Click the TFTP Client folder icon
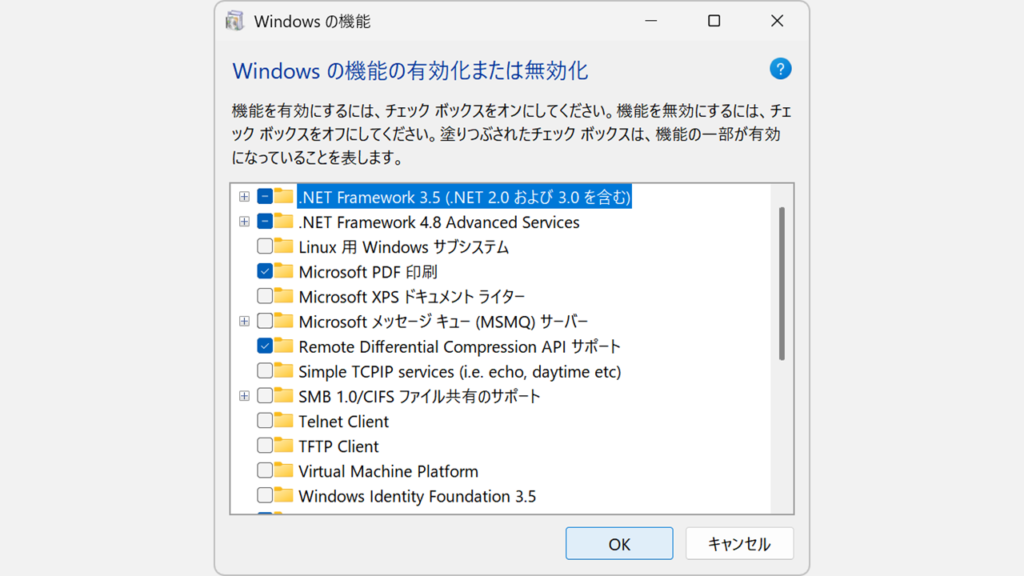Image resolution: width=1024 pixels, height=576 pixels. coord(284,446)
